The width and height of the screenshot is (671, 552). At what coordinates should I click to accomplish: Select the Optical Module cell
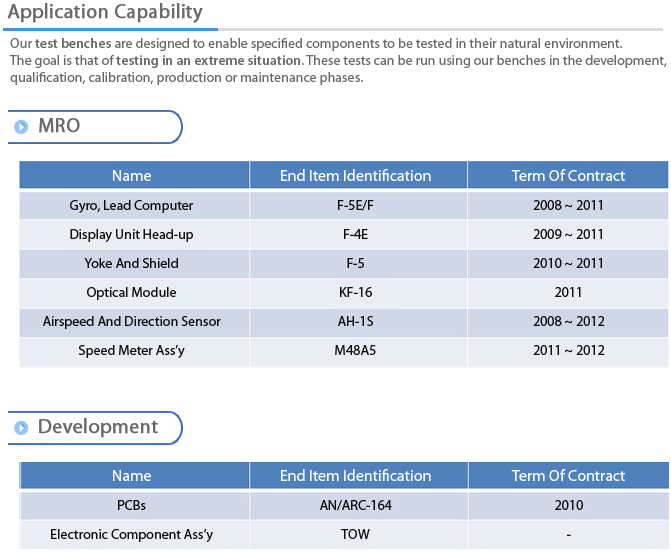pyautogui.click(x=134, y=293)
